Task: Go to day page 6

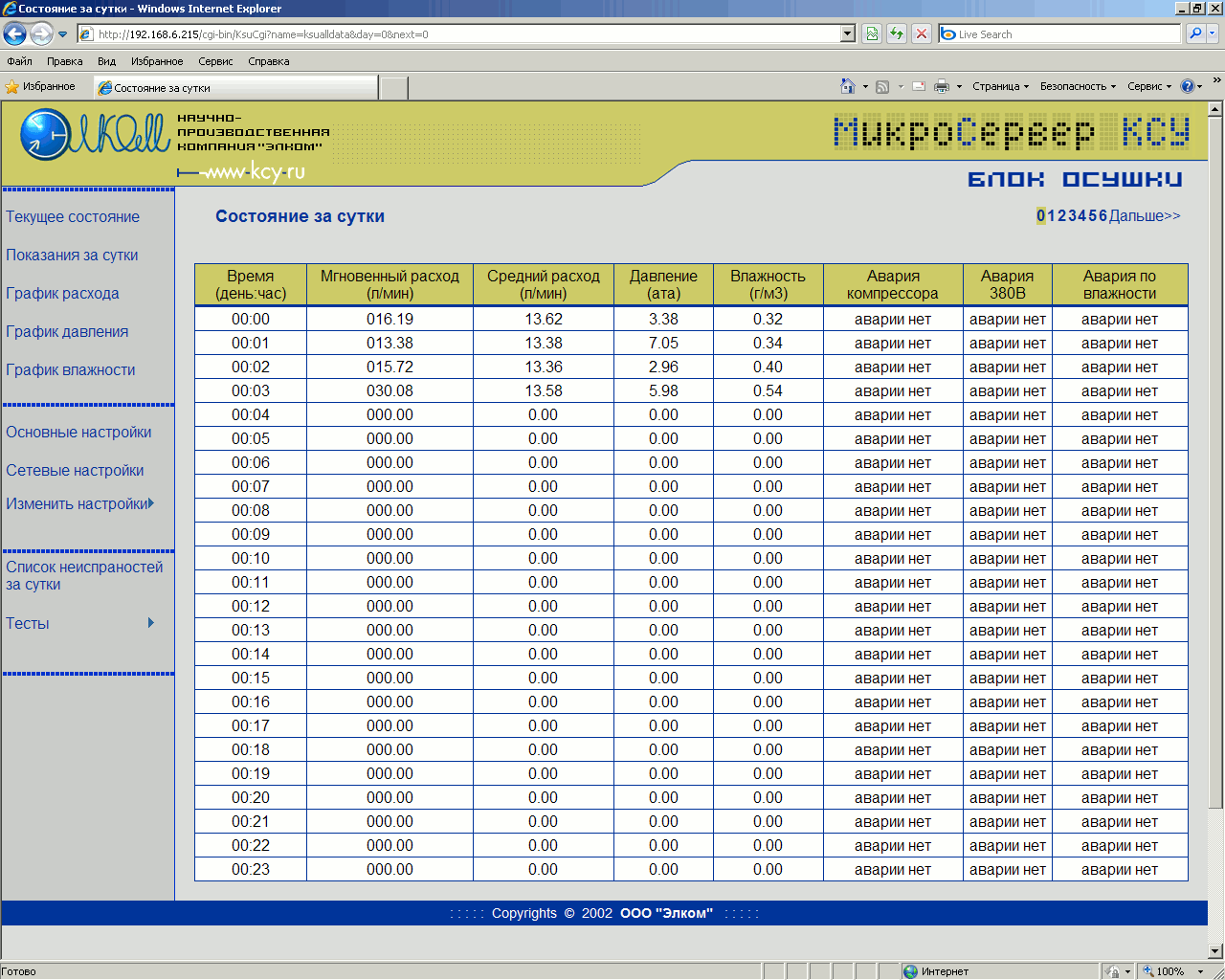Action: pos(1102,216)
